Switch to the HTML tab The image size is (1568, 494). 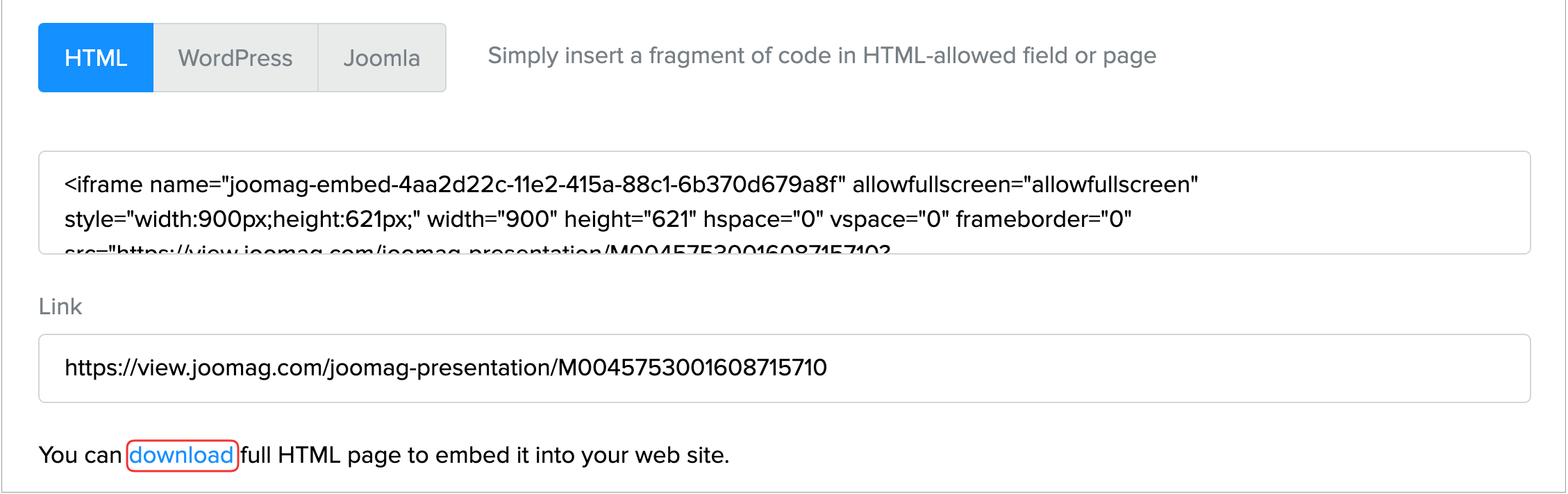click(x=96, y=58)
